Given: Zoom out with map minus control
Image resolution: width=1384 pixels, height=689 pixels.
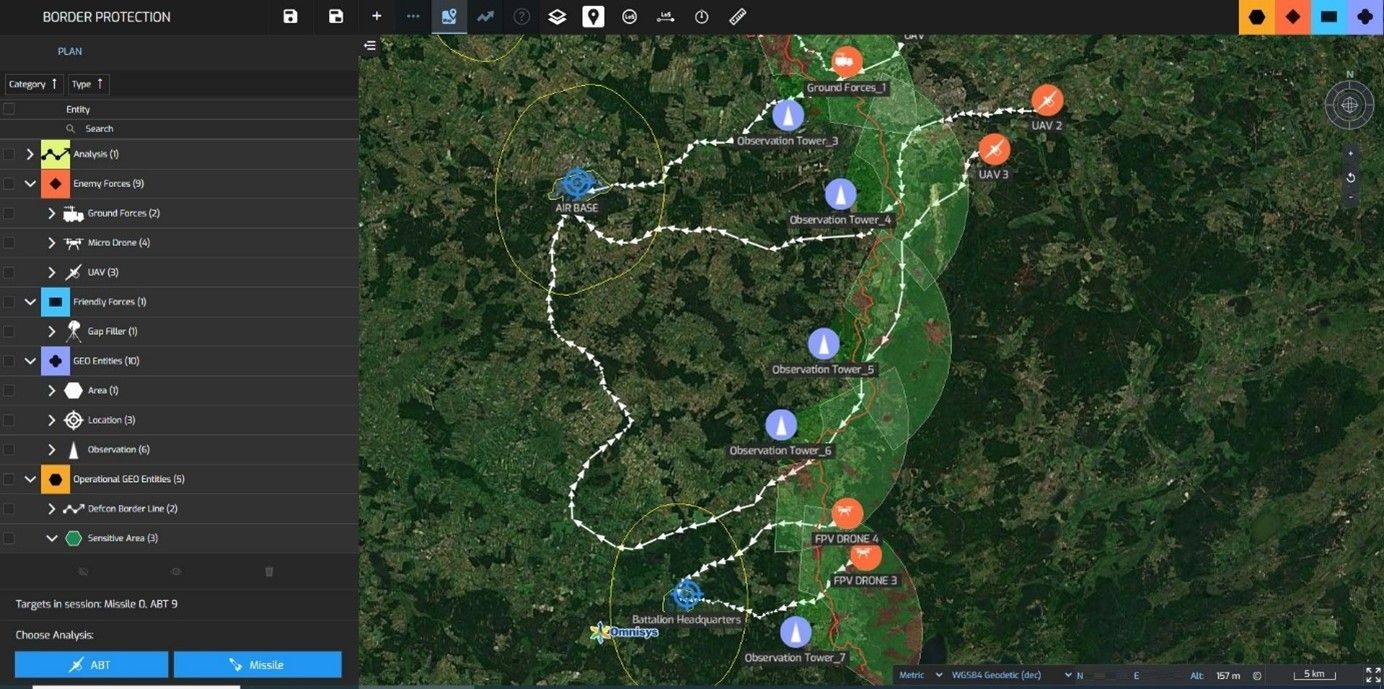Looking at the screenshot, I should (1351, 198).
